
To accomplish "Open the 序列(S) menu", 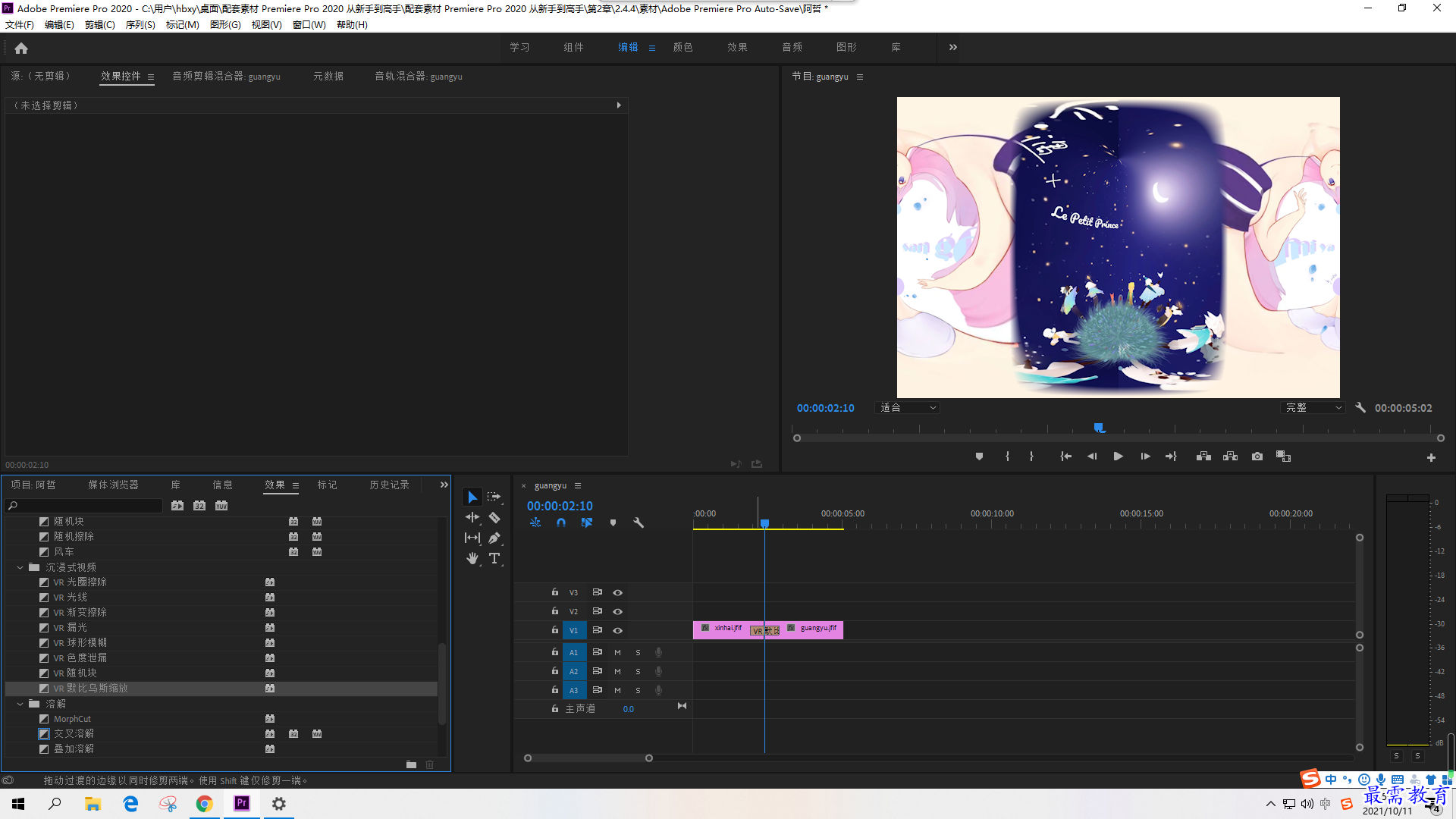I will [x=140, y=25].
